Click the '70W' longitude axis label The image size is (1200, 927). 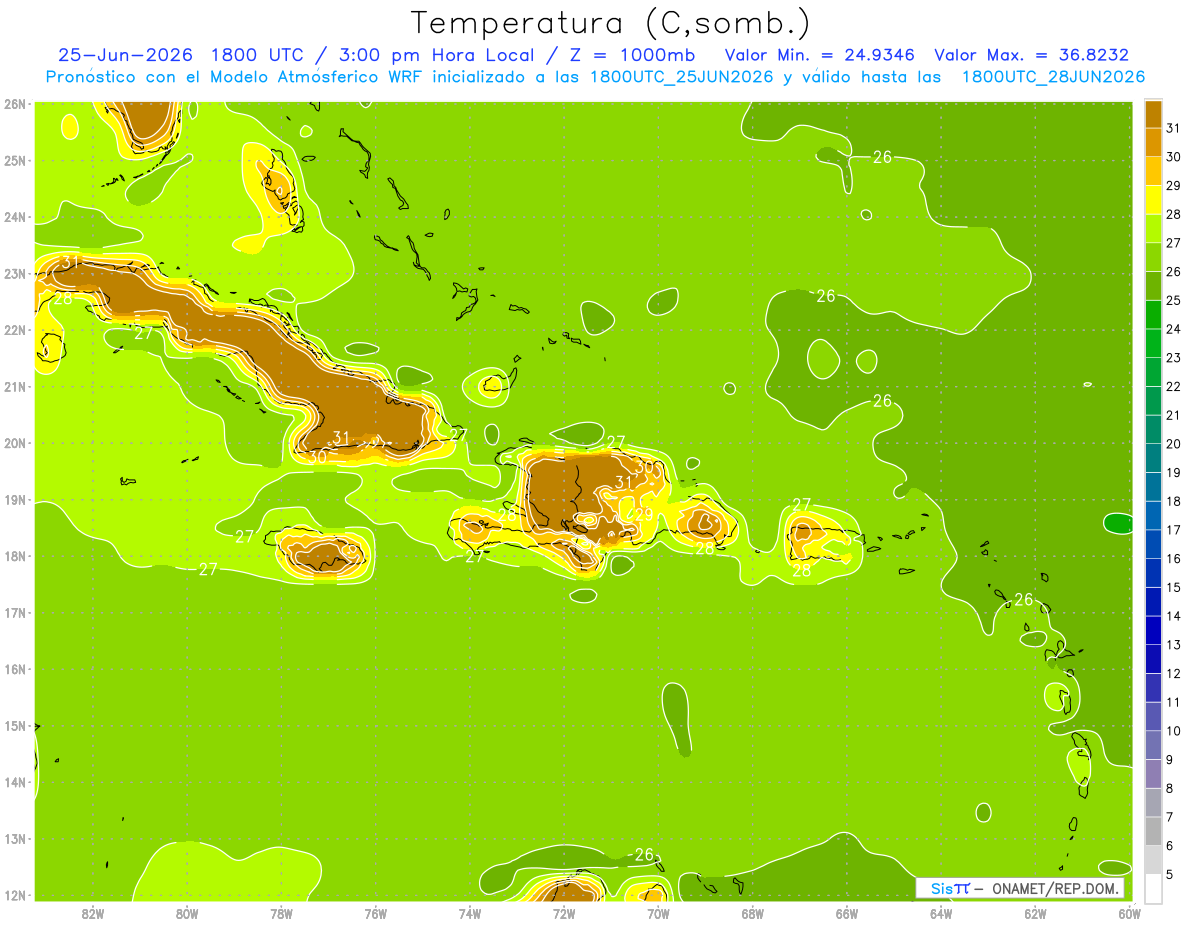tap(658, 913)
